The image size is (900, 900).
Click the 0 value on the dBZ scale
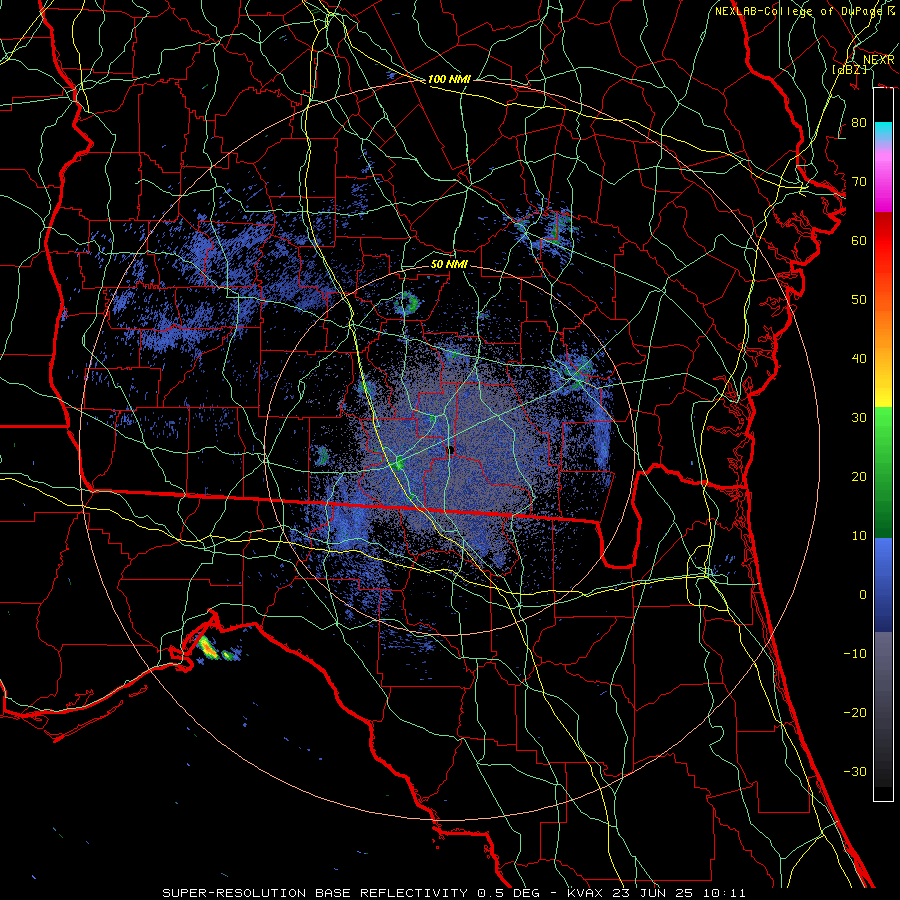863,595
